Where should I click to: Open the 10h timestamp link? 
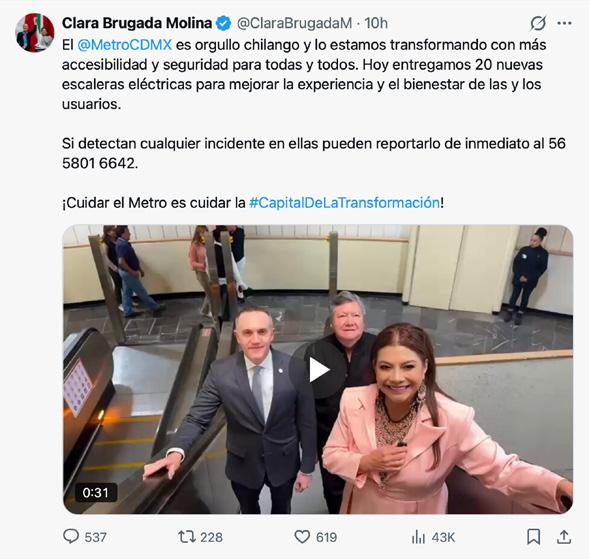(x=376, y=23)
